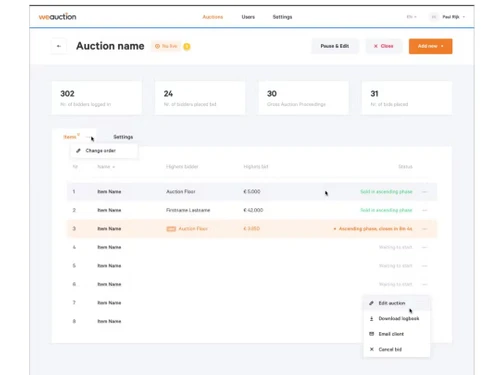The width and height of the screenshot is (500, 375).
Task: Sort by the Name column header
Action: pyautogui.click(x=106, y=167)
